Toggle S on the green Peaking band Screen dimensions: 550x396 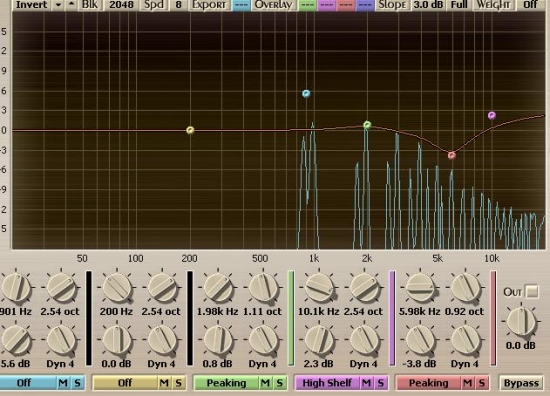click(x=280, y=383)
